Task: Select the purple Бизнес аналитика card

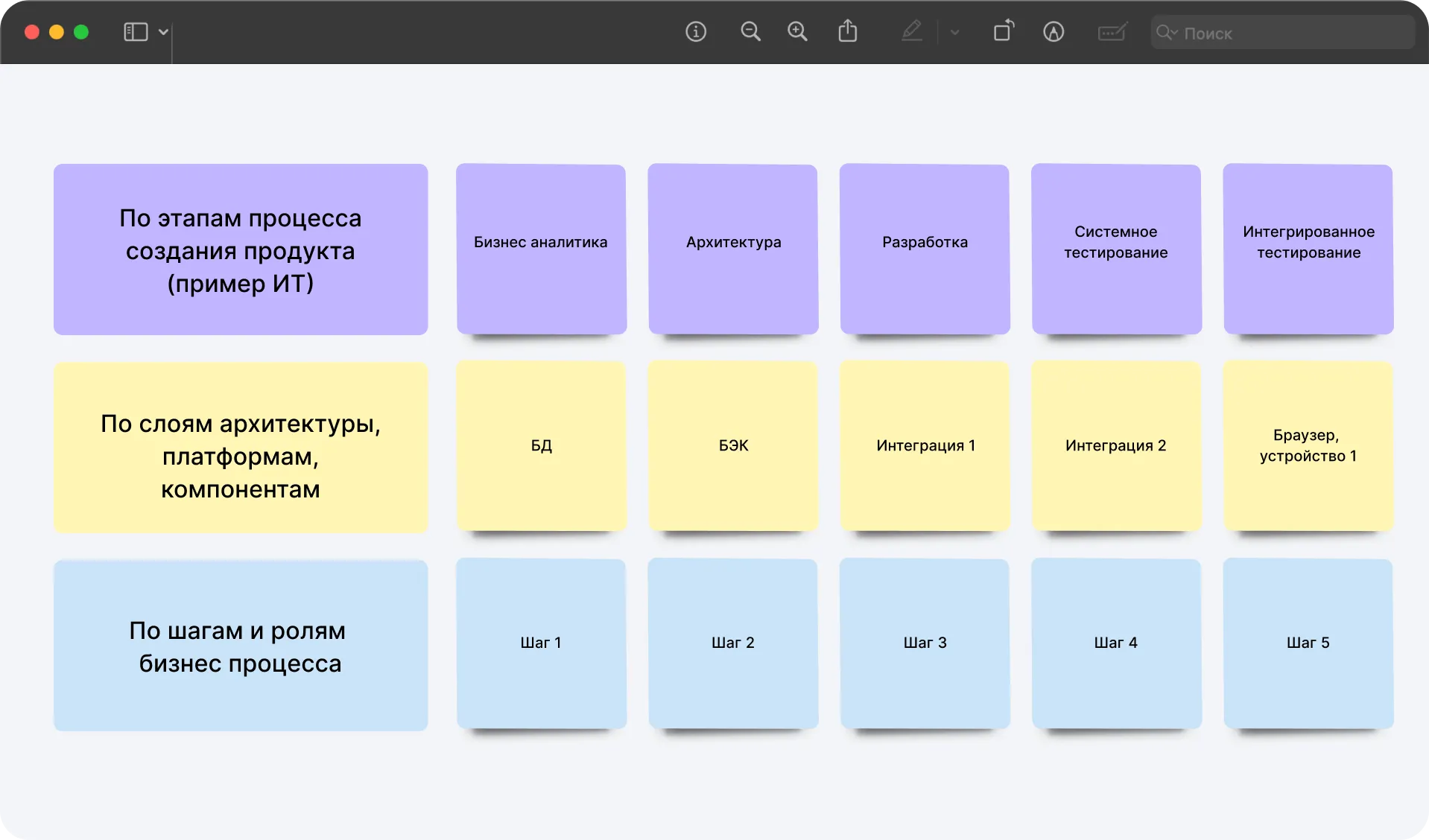Action: pyautogui.click(x=541, y=249)
